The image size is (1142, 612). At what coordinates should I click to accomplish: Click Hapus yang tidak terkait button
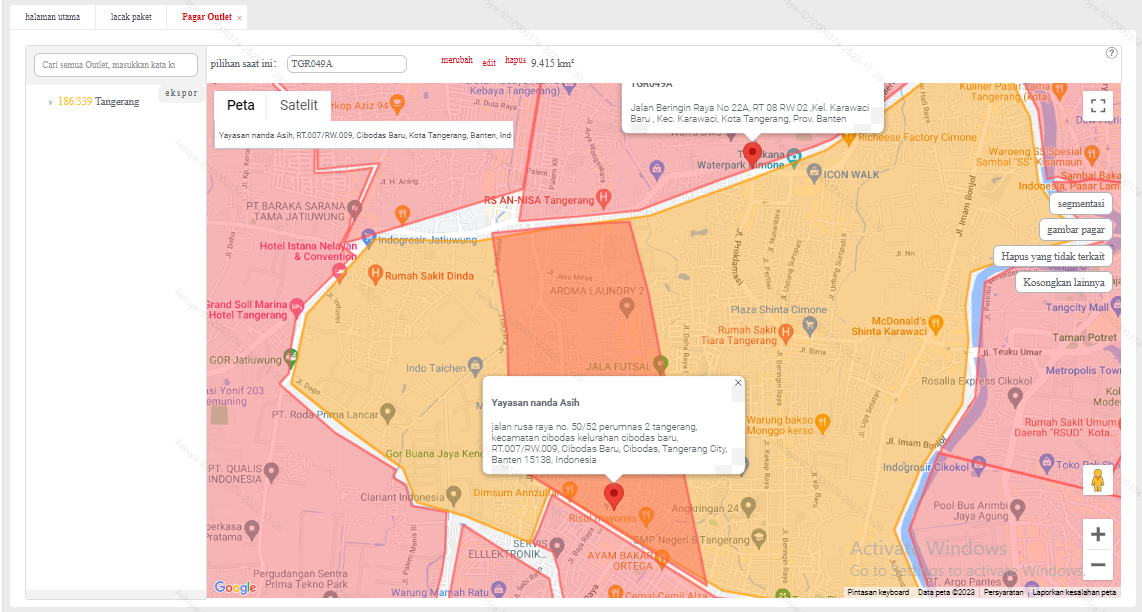coord(1052,256)
